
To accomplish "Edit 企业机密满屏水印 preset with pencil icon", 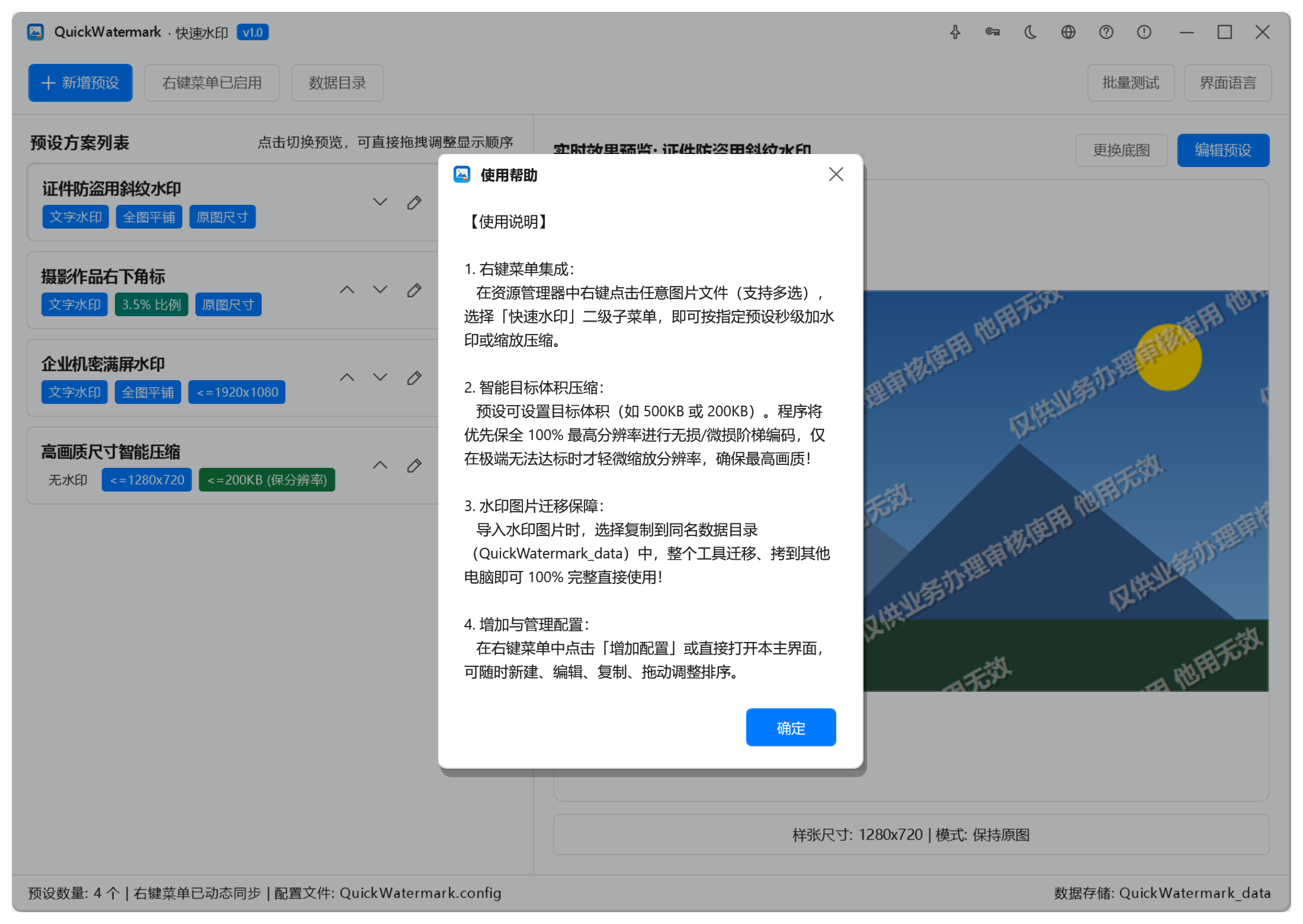I will pyautogui.click(x=414, y=378).
